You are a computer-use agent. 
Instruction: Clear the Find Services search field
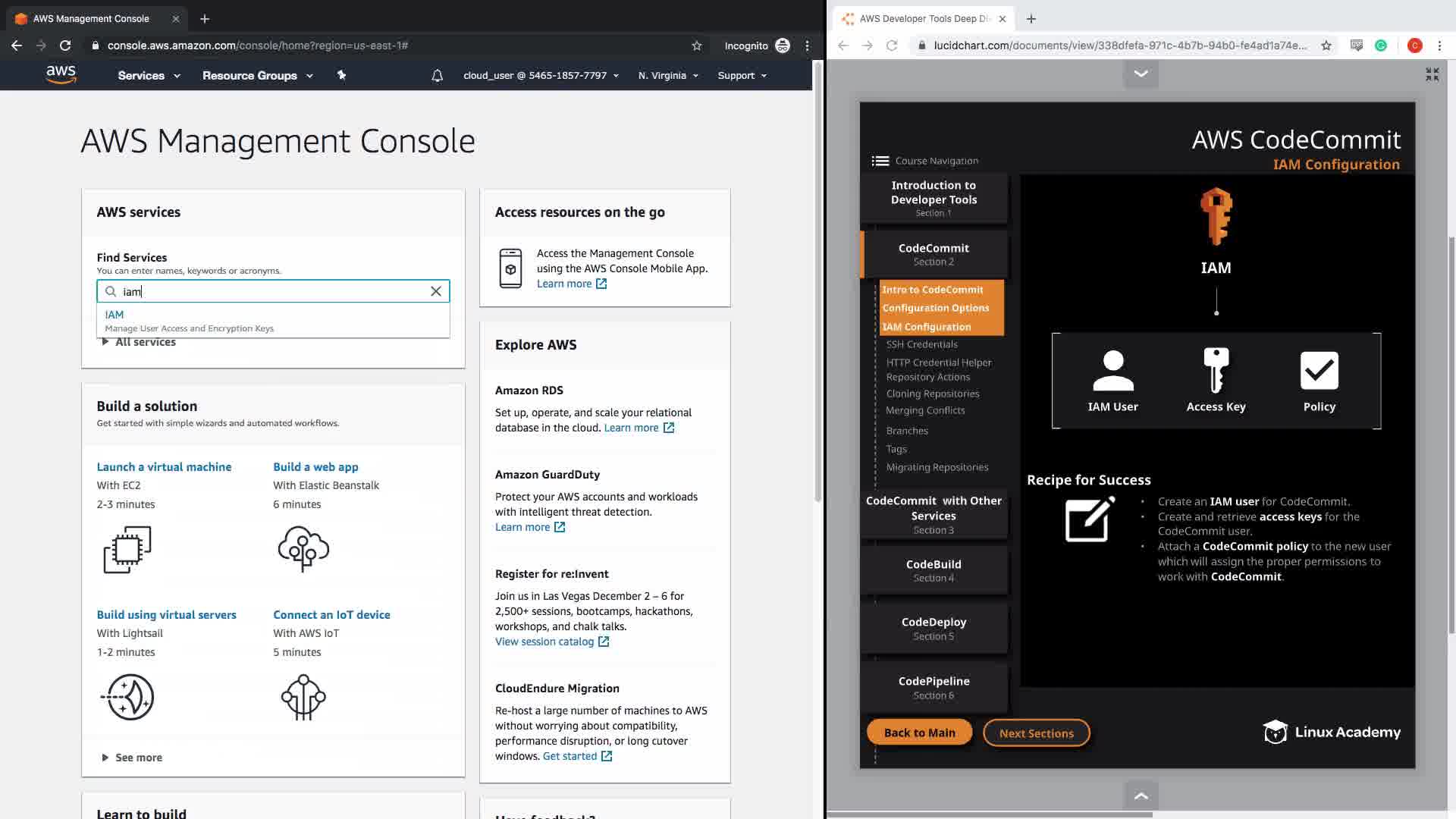[x=436, y=291]
